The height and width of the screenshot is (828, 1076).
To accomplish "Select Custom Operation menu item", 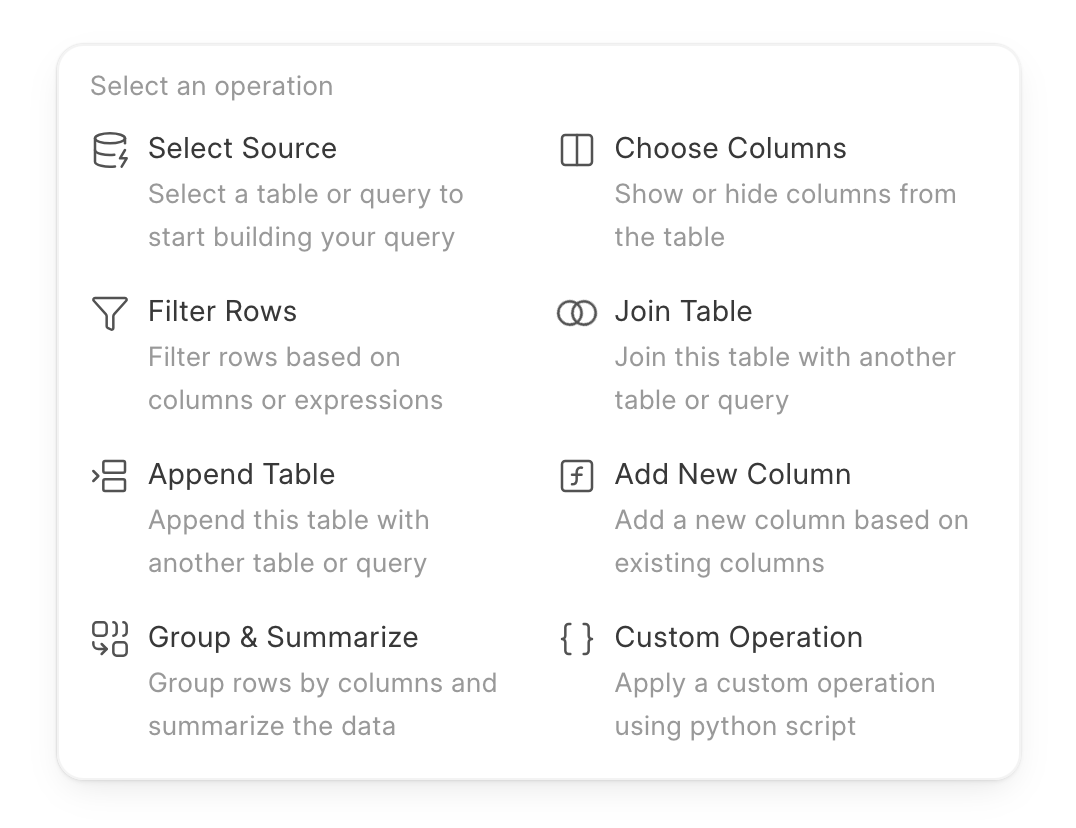I will pos(738,637).
